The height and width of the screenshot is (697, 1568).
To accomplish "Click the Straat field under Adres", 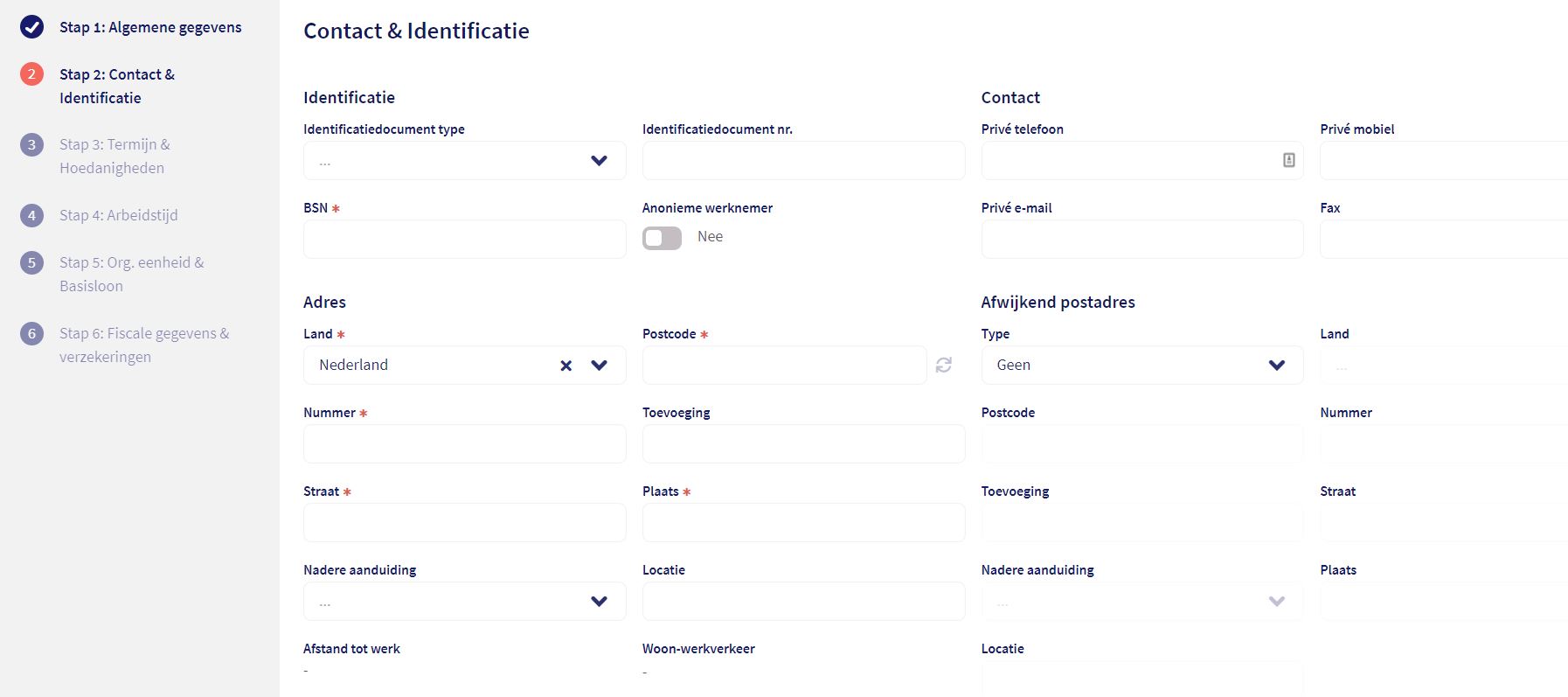I will tap(464, 523).
